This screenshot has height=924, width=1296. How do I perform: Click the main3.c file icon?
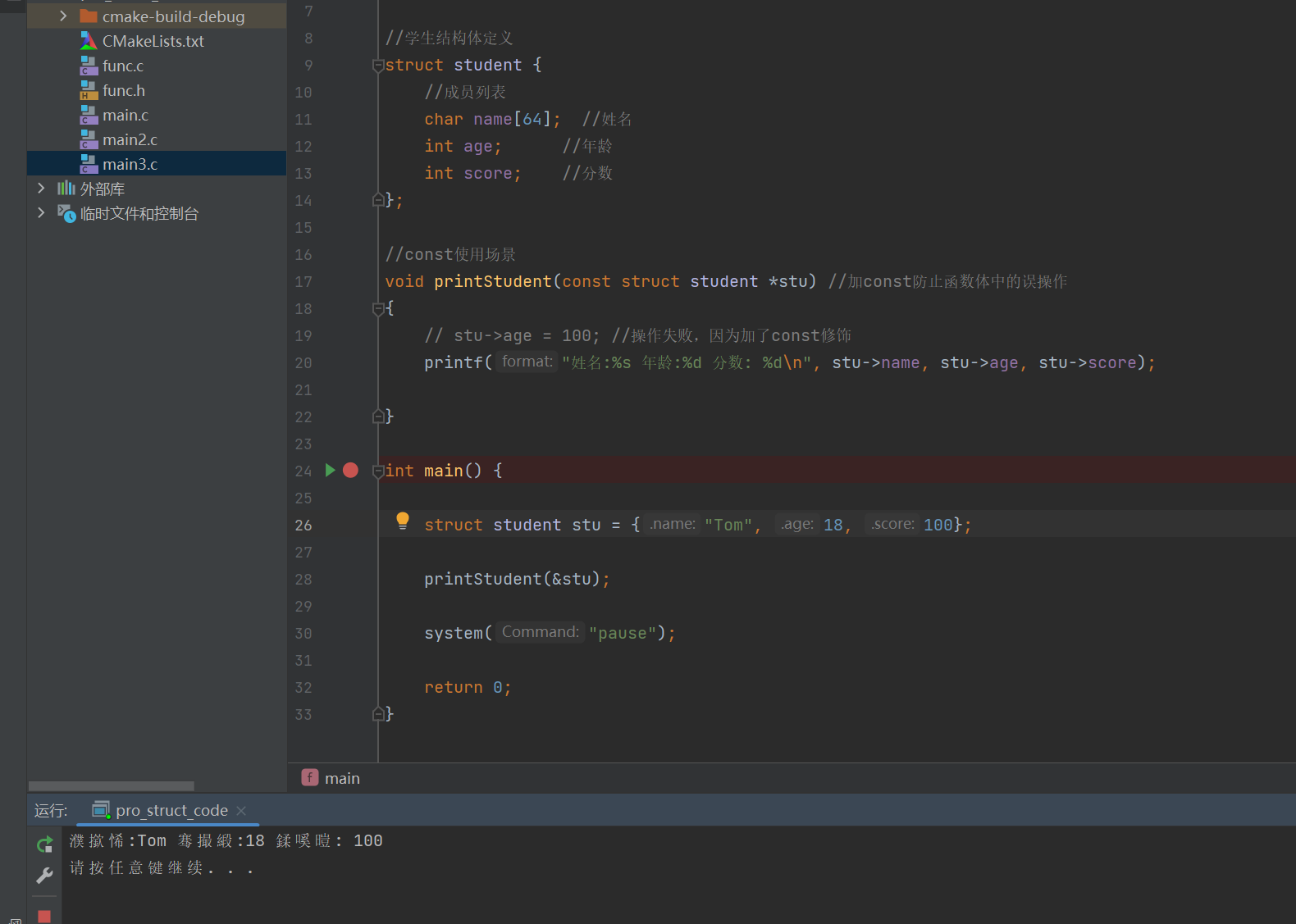tap(89, 164)
